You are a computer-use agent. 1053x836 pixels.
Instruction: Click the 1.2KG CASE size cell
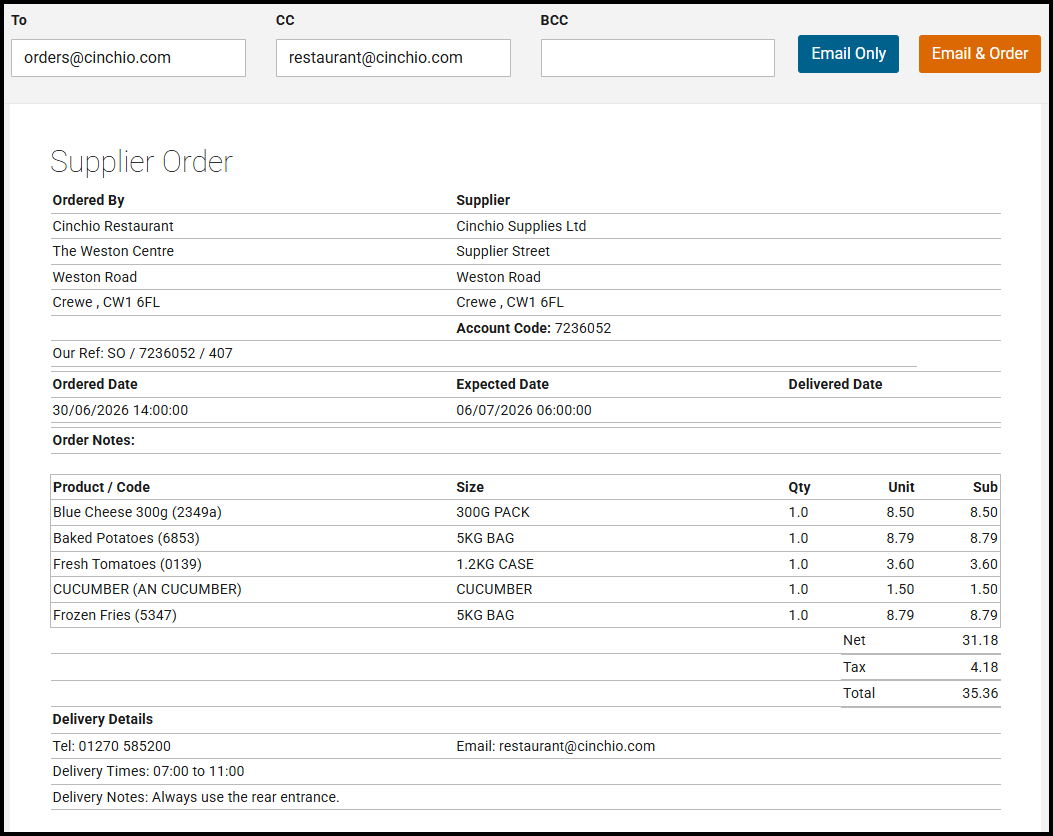(495, 564)
